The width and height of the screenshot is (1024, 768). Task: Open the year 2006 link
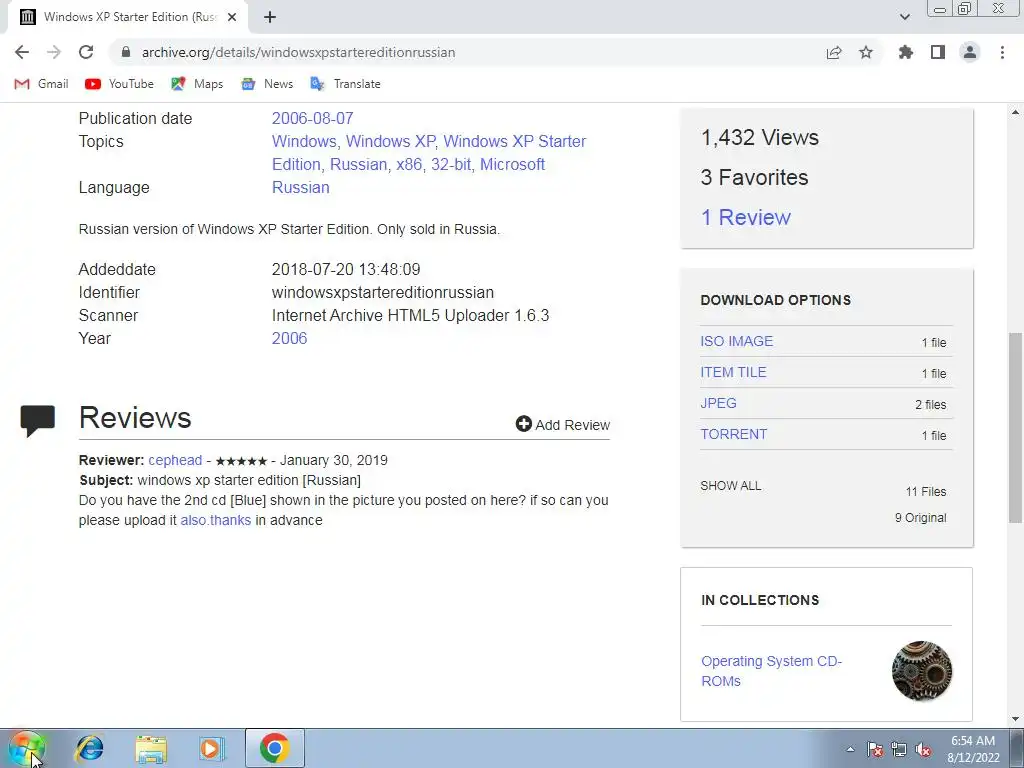click(x=289, y=338)
